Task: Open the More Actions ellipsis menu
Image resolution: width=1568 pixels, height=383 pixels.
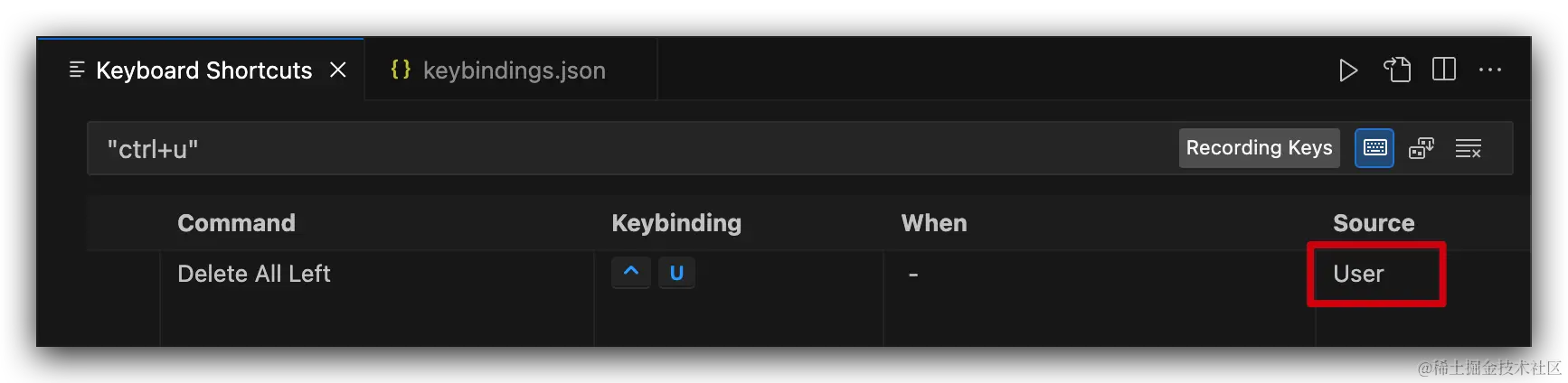Action: 1490,70
